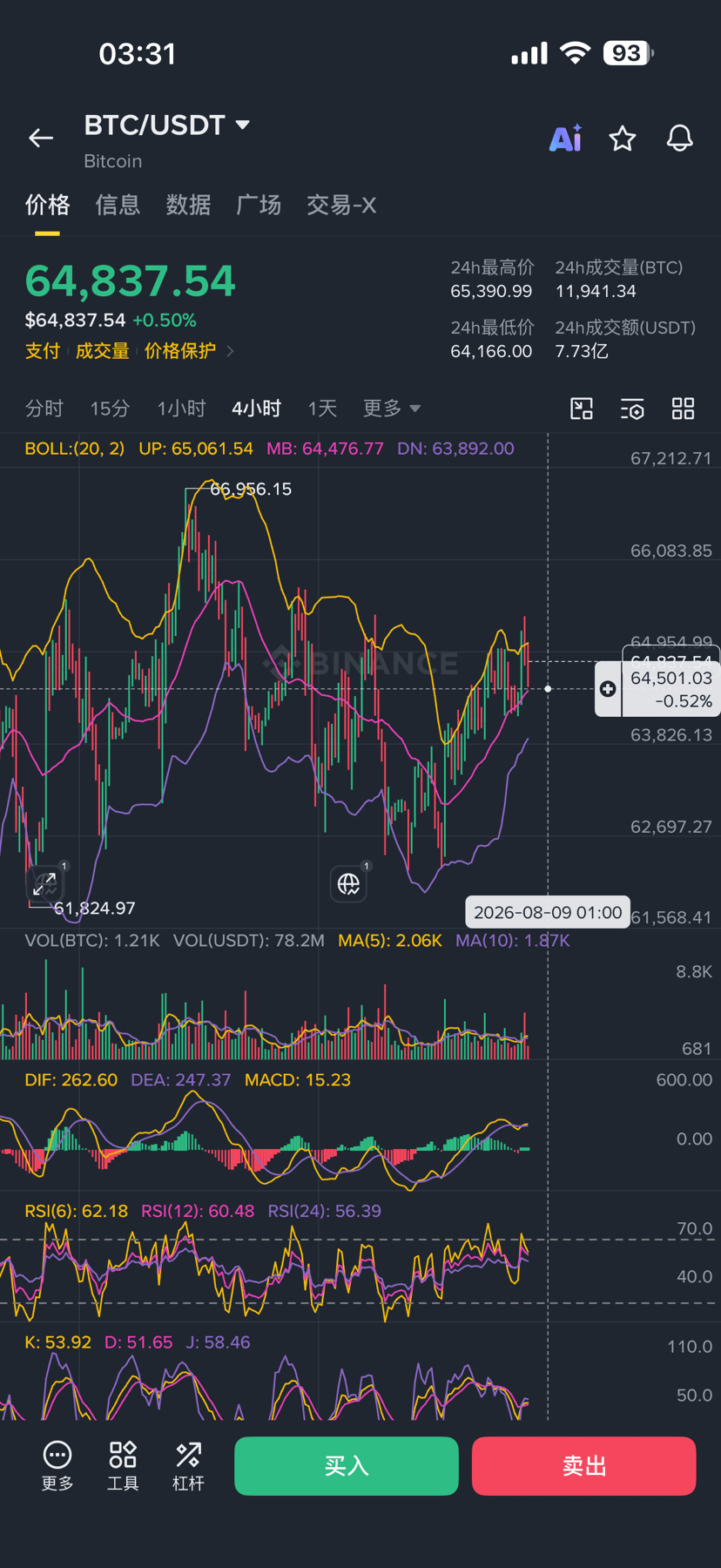
Task: Tap the 64,837.54 main price
Action: 131,280
